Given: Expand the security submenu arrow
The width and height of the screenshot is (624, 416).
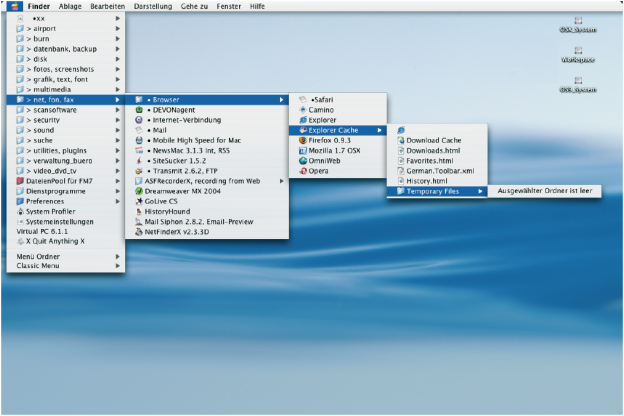Looking at the screenshot, I should pos(117,120).
